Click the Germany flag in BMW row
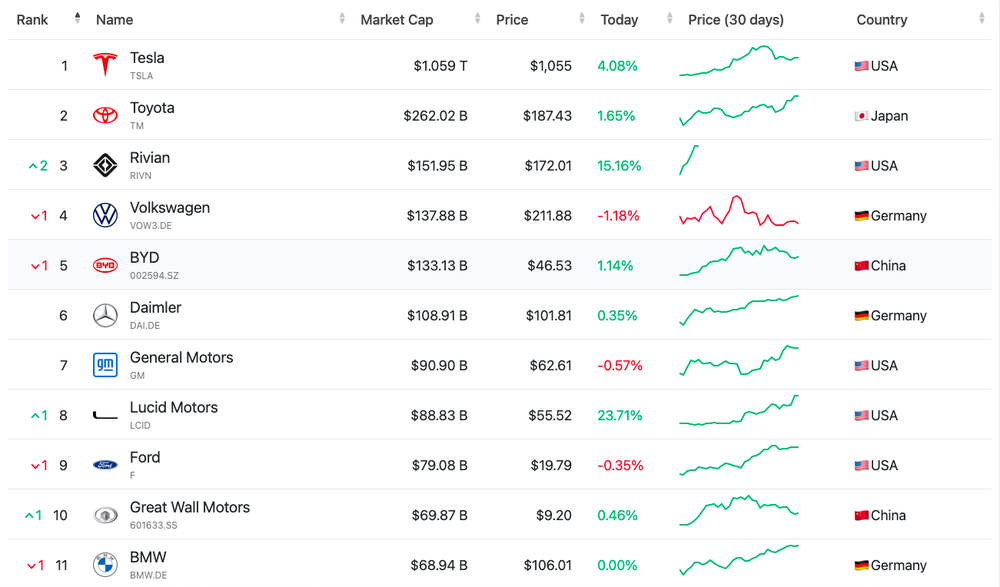Image resolution: width=1000 pixels, height=587 pixels. pyautogui.click(x=862, y=565)
